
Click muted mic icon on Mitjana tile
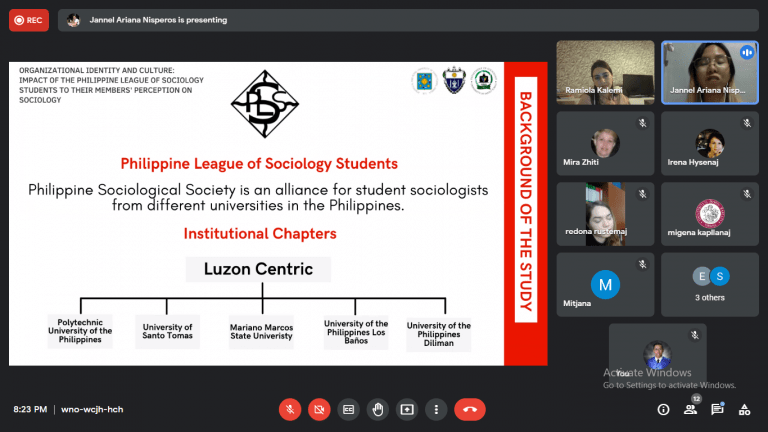[643, 264]
